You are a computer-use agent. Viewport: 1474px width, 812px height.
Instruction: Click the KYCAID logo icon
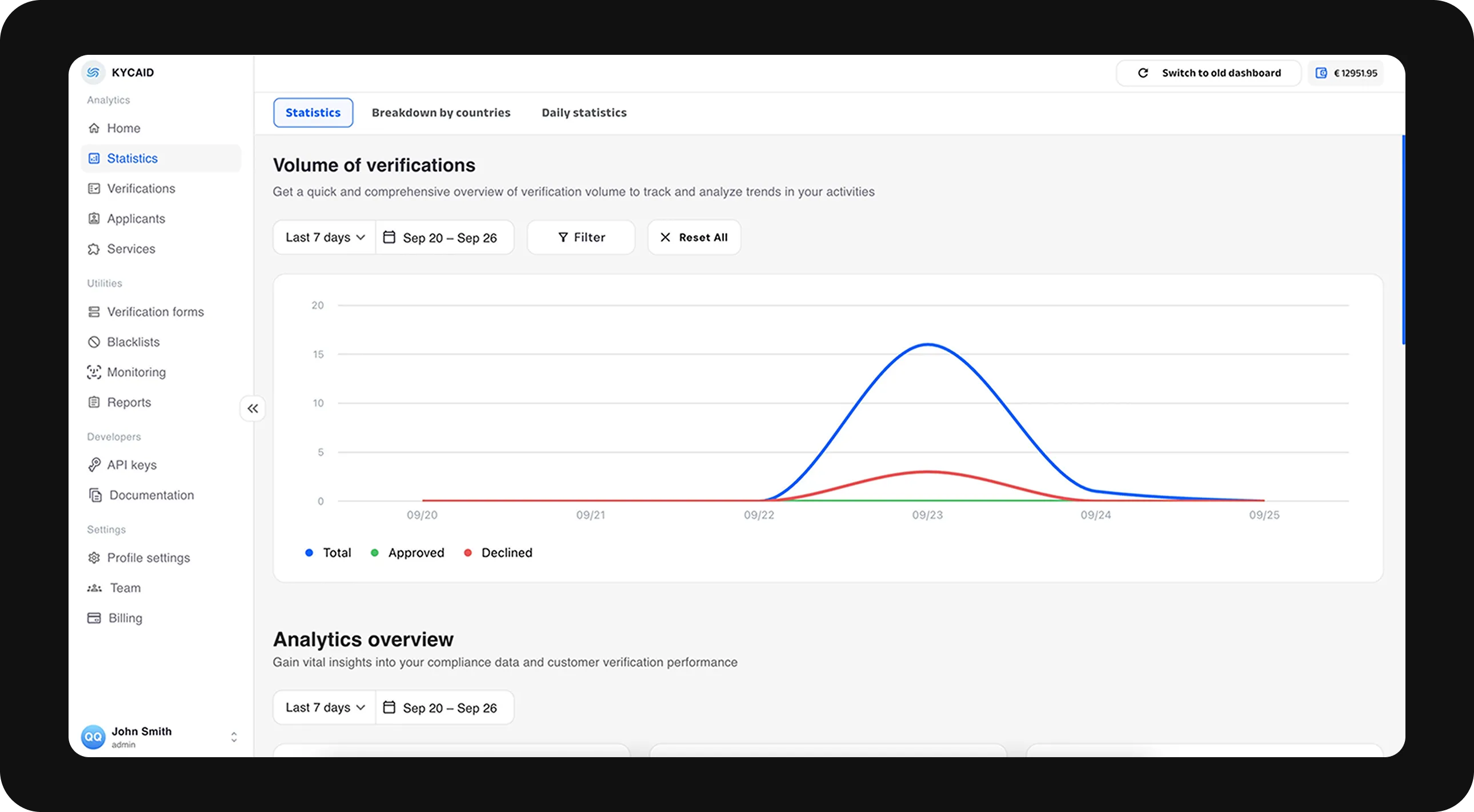coord(93,73)
